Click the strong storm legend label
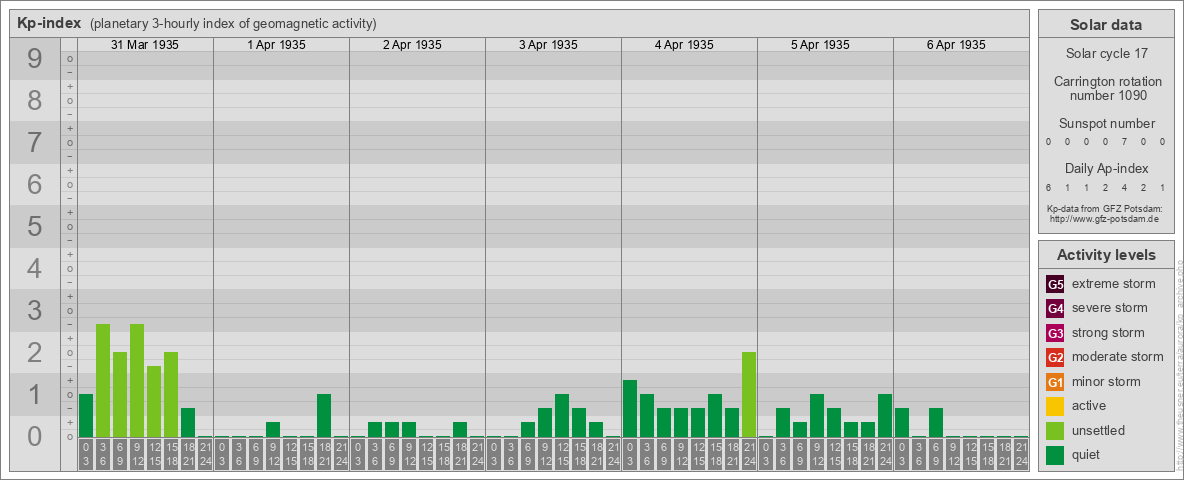The image size is (1184, 480). pos(1108,333)
